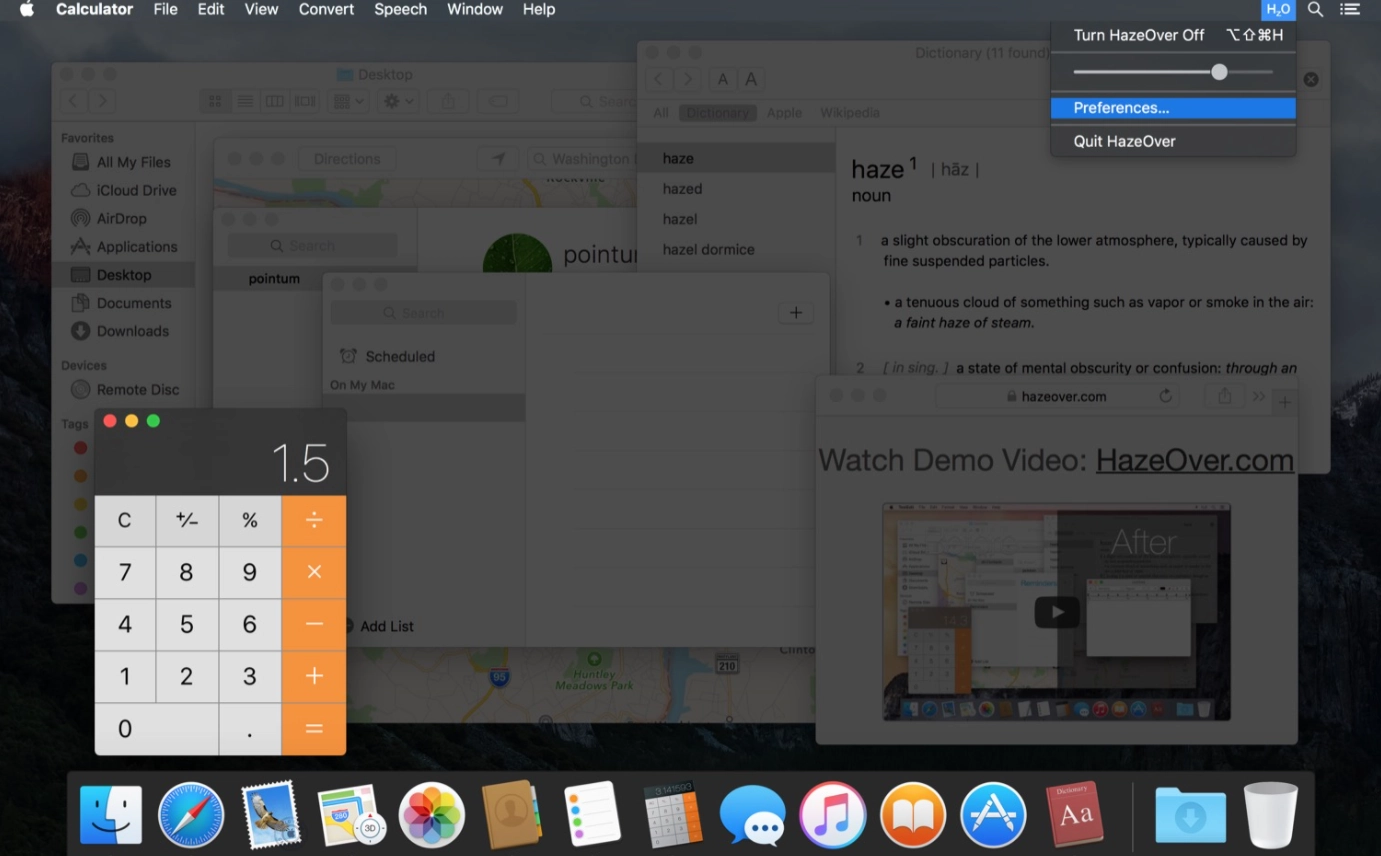Viewport: 1381px width, 856px height.
Task: Launch the Maps app from the Dock
Action: point(351,815)
